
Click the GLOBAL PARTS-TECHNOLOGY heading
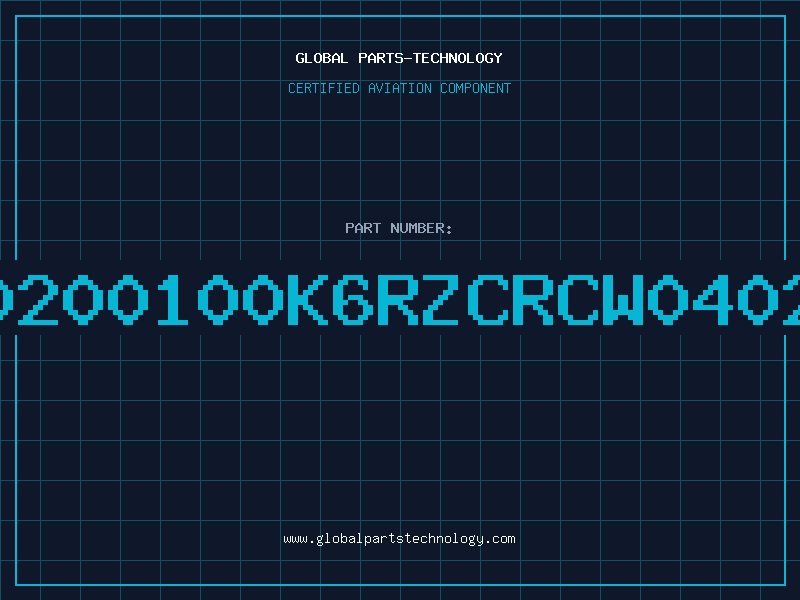[x=399, y=58]
